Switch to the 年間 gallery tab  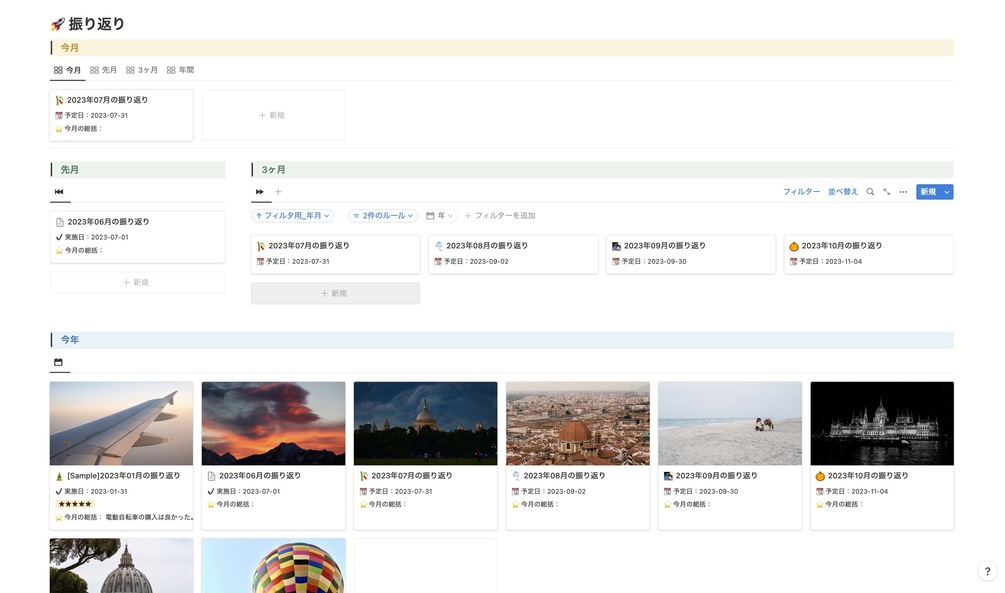[x=180, y=70]
